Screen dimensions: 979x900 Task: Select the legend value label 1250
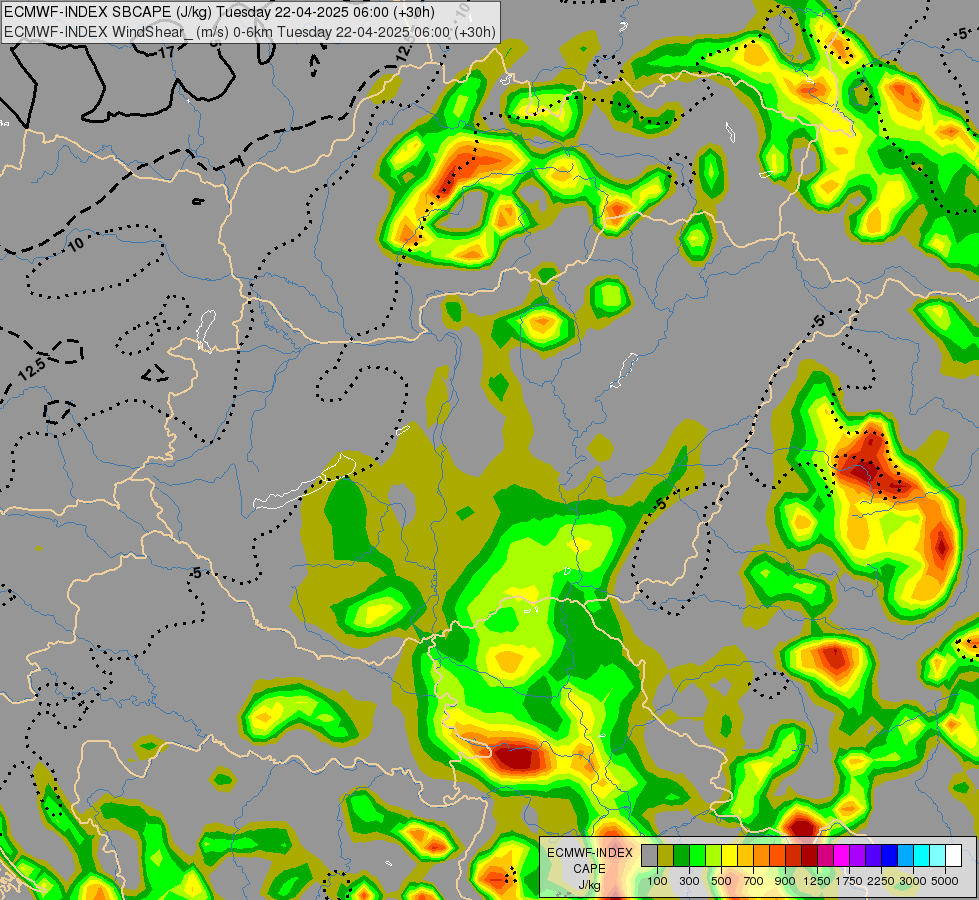(817, 881)
